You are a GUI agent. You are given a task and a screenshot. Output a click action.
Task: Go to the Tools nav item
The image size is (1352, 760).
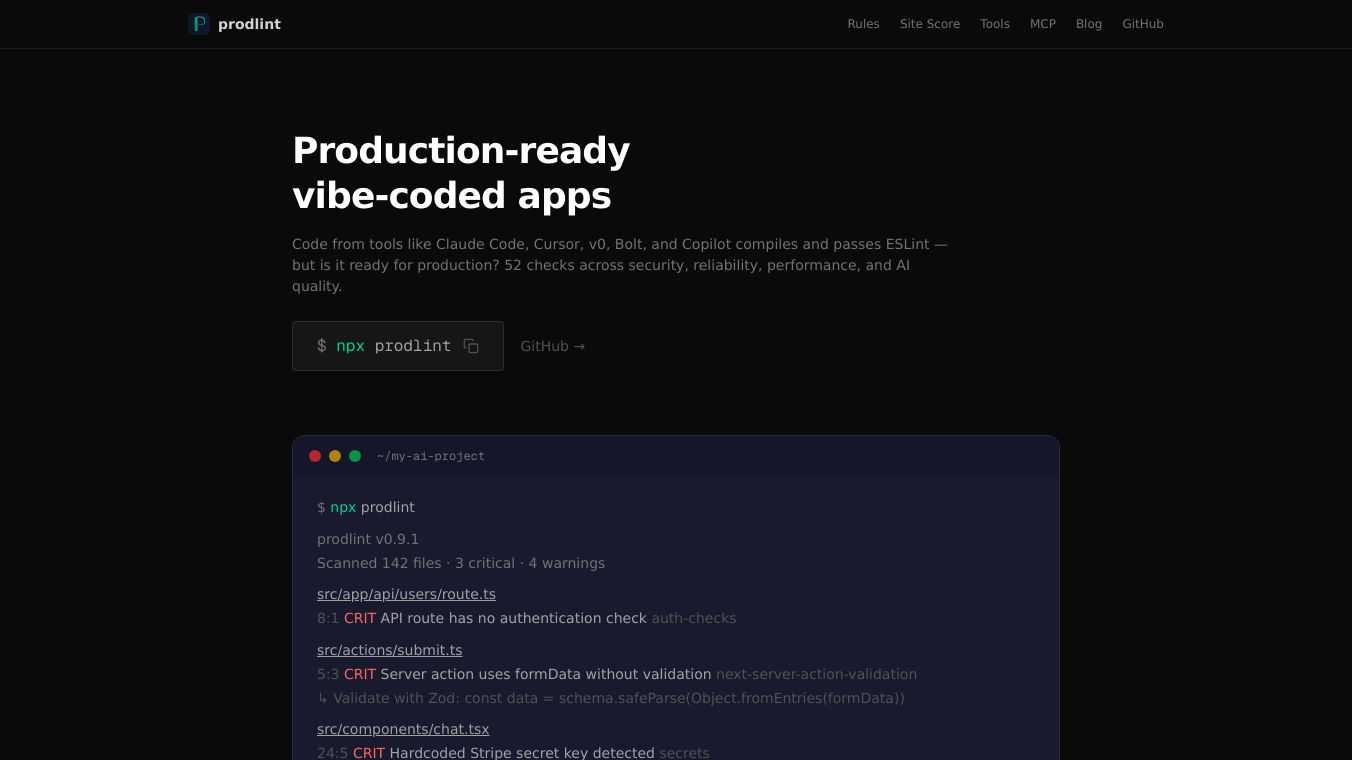995,24
